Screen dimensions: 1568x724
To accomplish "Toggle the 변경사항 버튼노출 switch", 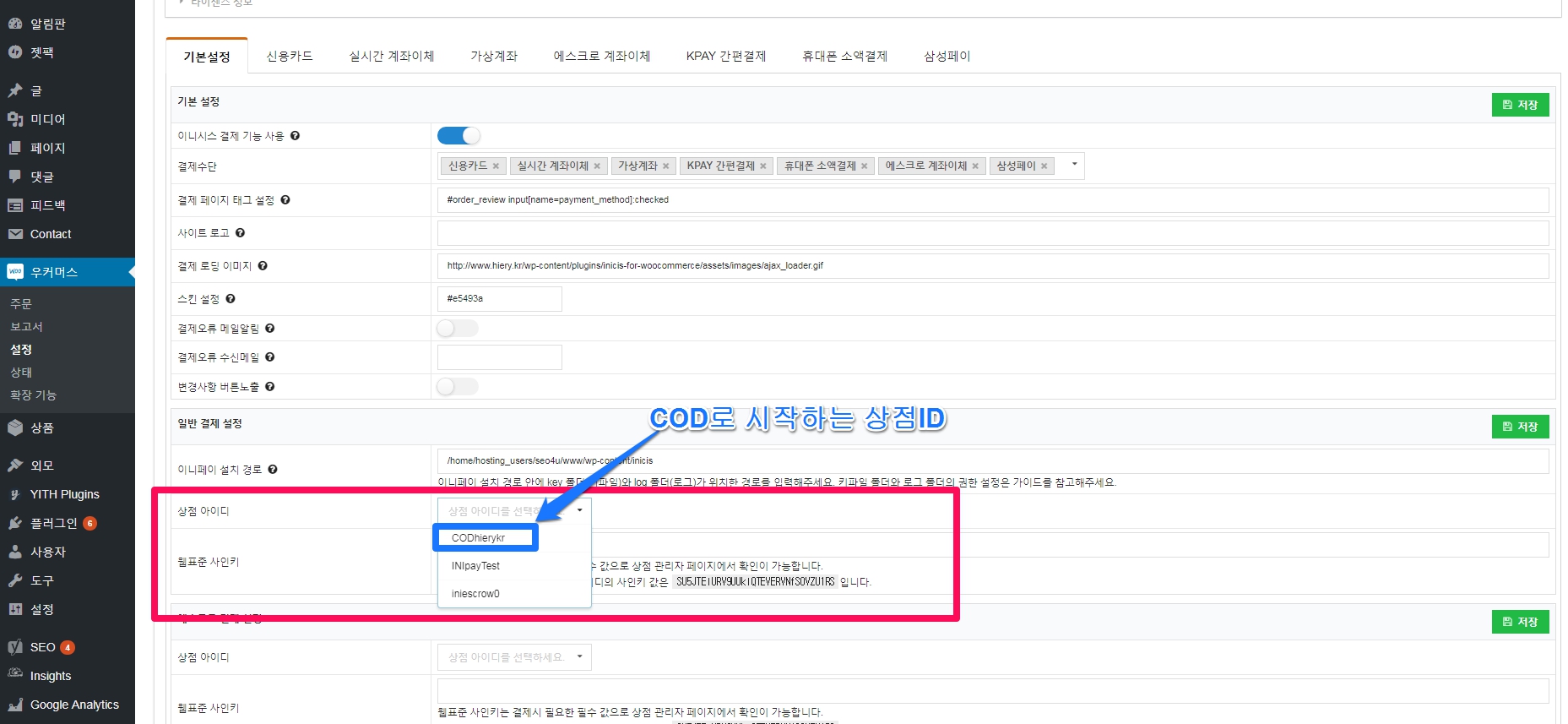I will pos(457,386).
